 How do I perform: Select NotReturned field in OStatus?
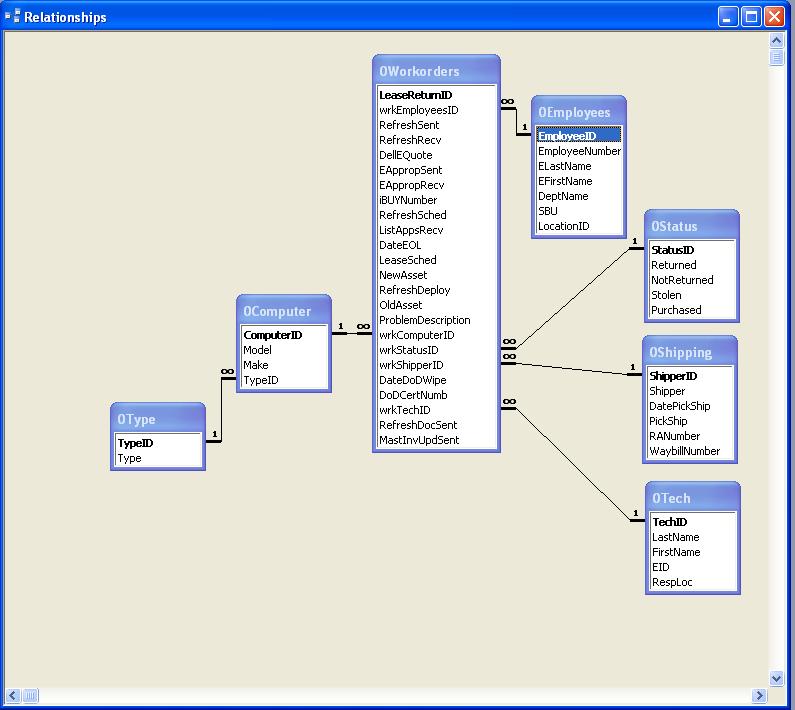pos(692,280)
